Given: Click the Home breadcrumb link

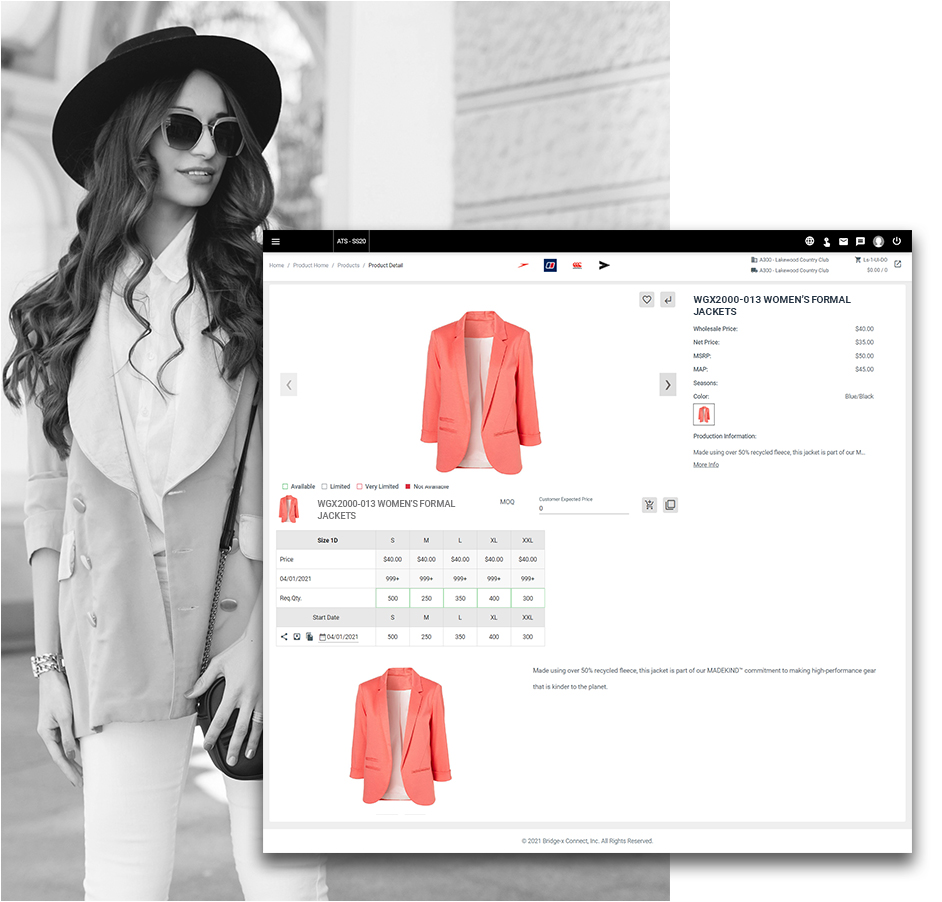Looking at the screenshot, I should pos(276,265).
